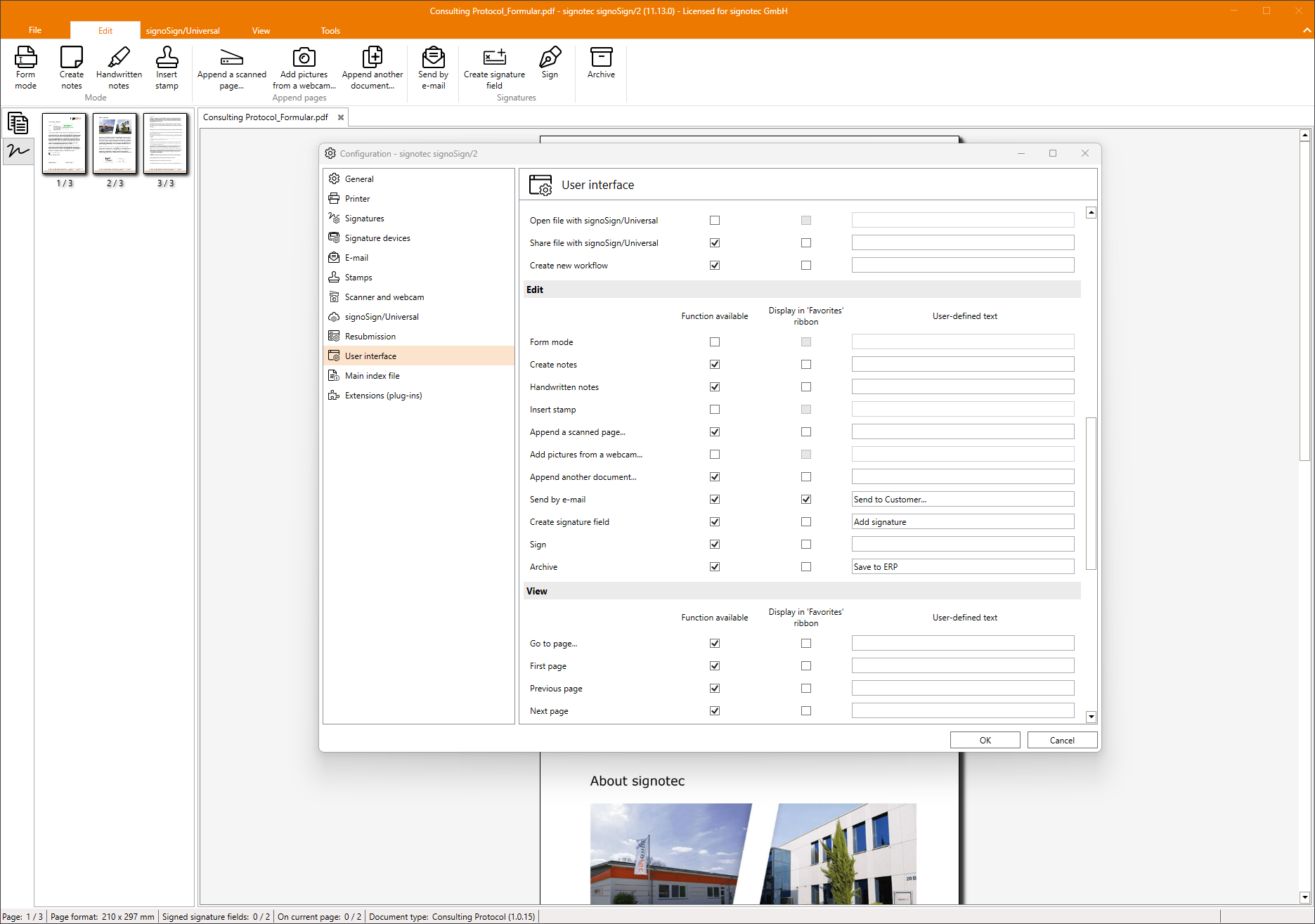Select page 2 / 3 thumbnail
The width and height of the screenshot is (1315, 924).
[x=115, y=143]
